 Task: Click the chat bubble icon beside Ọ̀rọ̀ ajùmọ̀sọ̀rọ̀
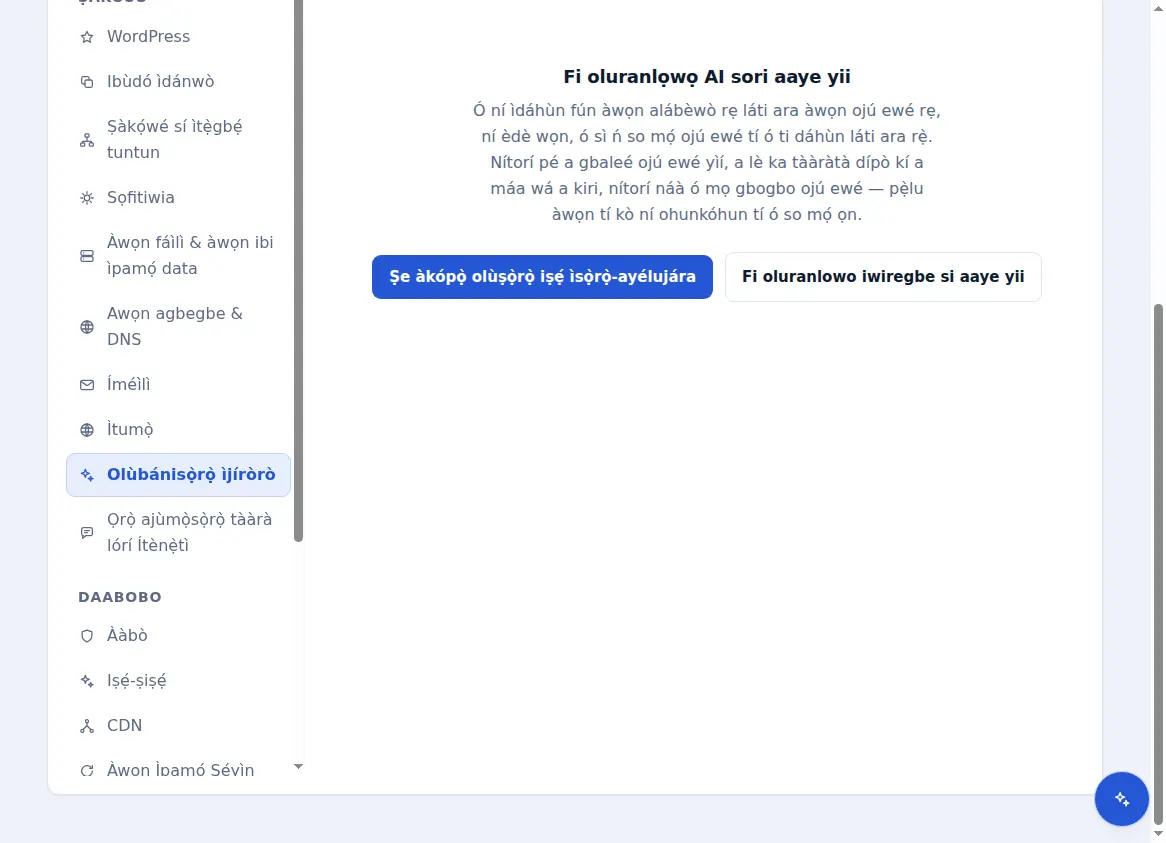pos(87,533)
